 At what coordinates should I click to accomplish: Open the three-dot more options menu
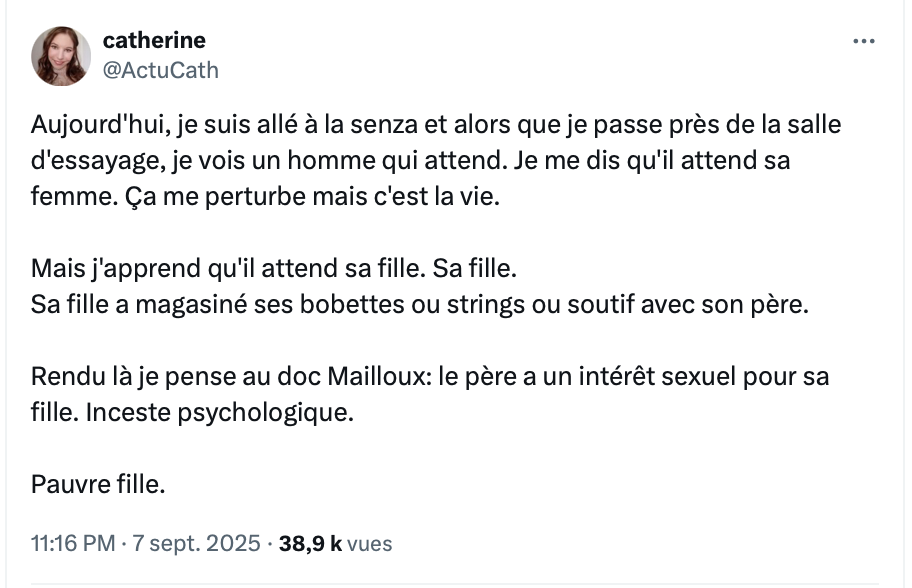click(x=864, y=41)
